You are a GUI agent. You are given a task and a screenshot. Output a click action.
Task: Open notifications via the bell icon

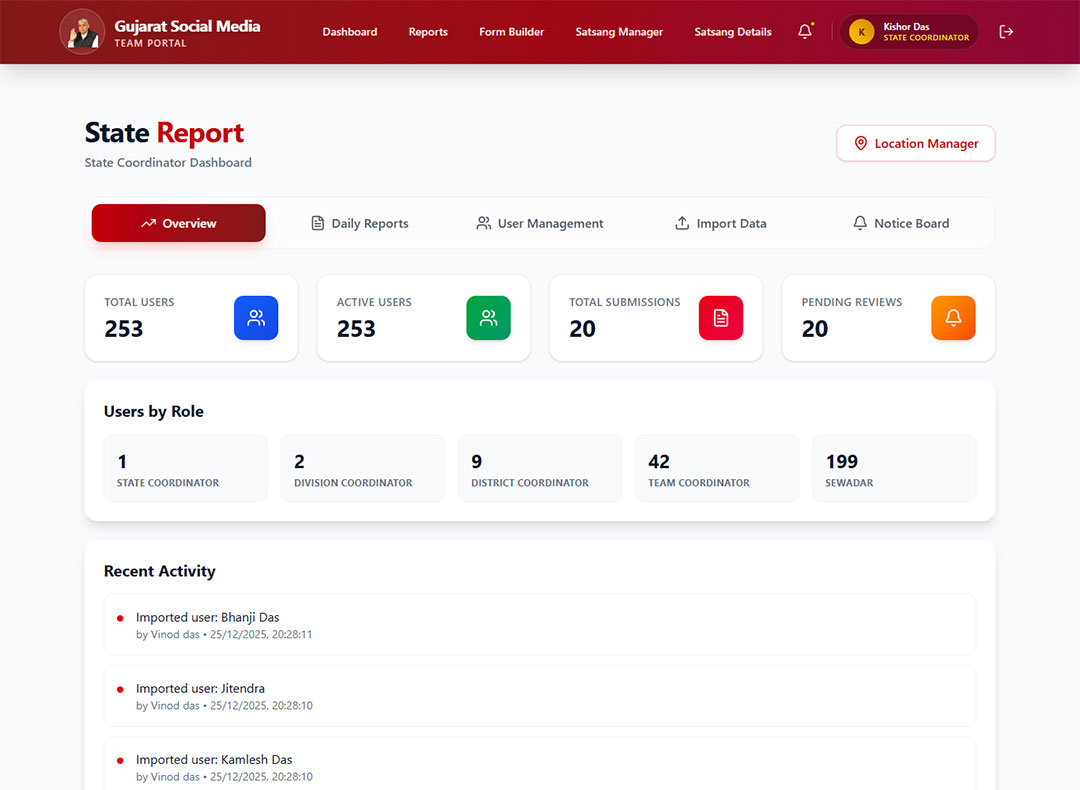805,31
